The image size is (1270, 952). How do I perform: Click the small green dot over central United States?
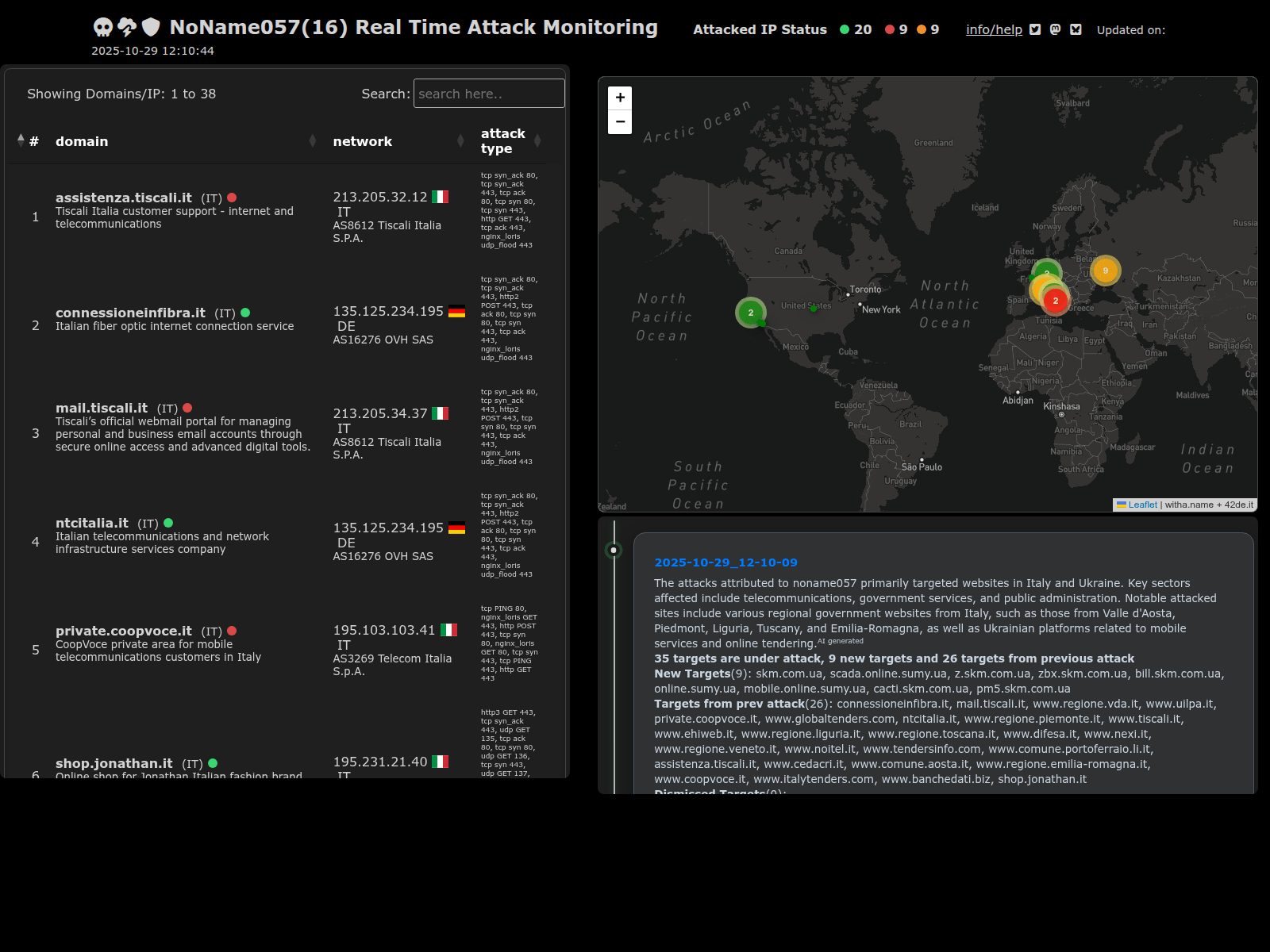(x=813, y=309)
